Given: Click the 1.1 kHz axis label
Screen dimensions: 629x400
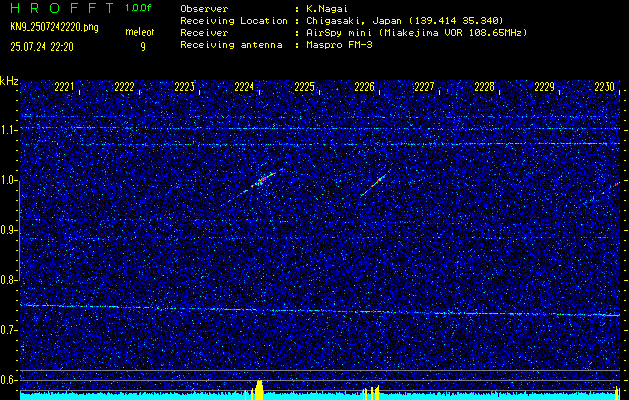Looking at the screenshot, I should tap(9, 130).
